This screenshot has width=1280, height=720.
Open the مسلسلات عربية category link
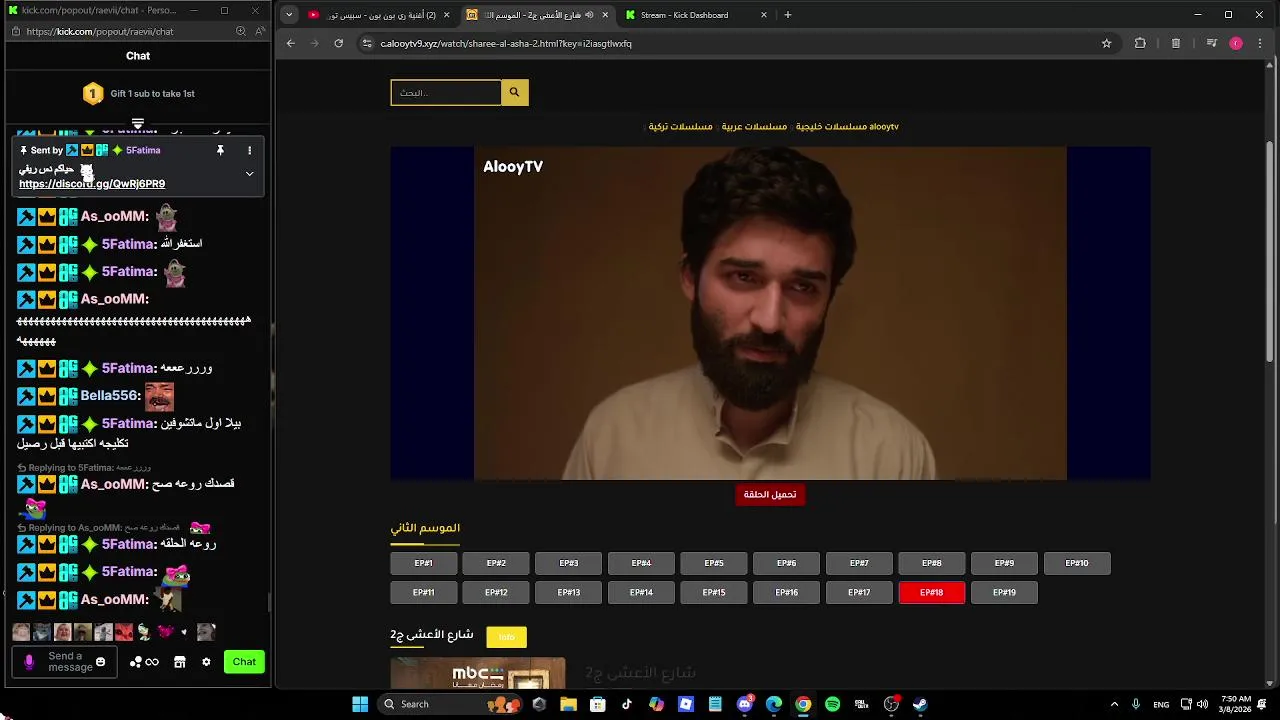click(x=754, y=127)
